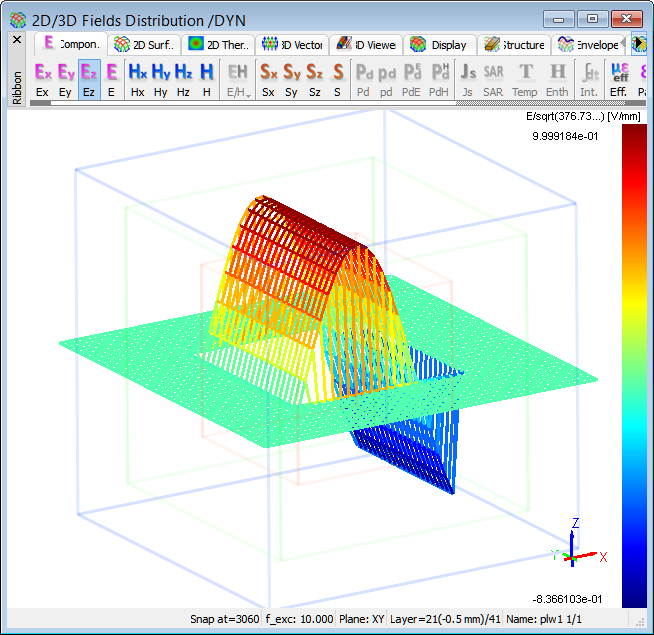
Task: Click the Js current density button
Action: 467,79
